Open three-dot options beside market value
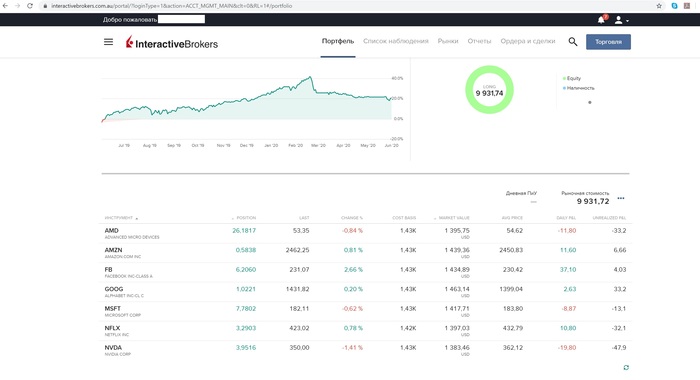 (x=621, y=198)
